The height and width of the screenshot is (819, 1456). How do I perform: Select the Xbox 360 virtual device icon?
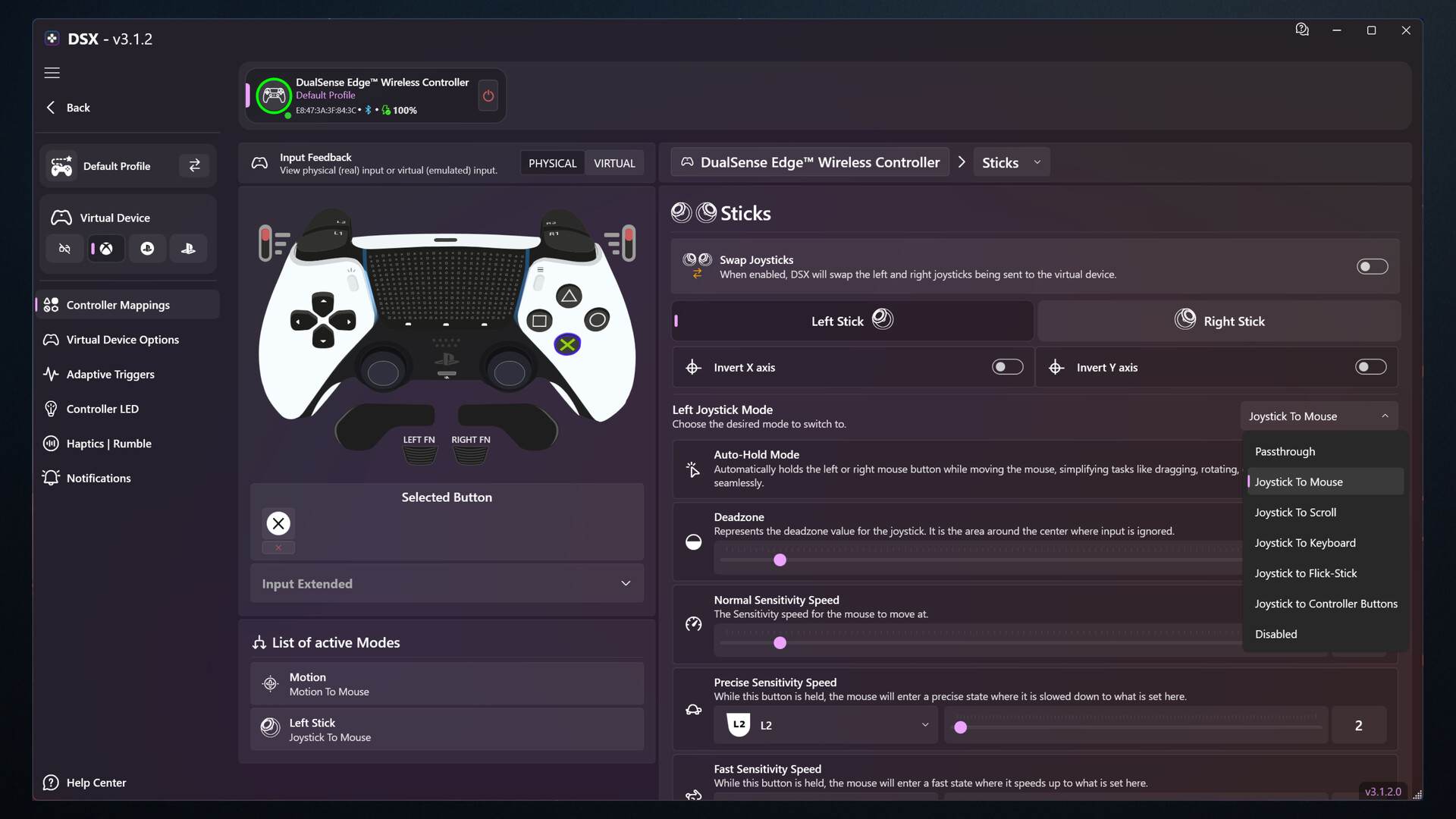[x=105, y=248]
